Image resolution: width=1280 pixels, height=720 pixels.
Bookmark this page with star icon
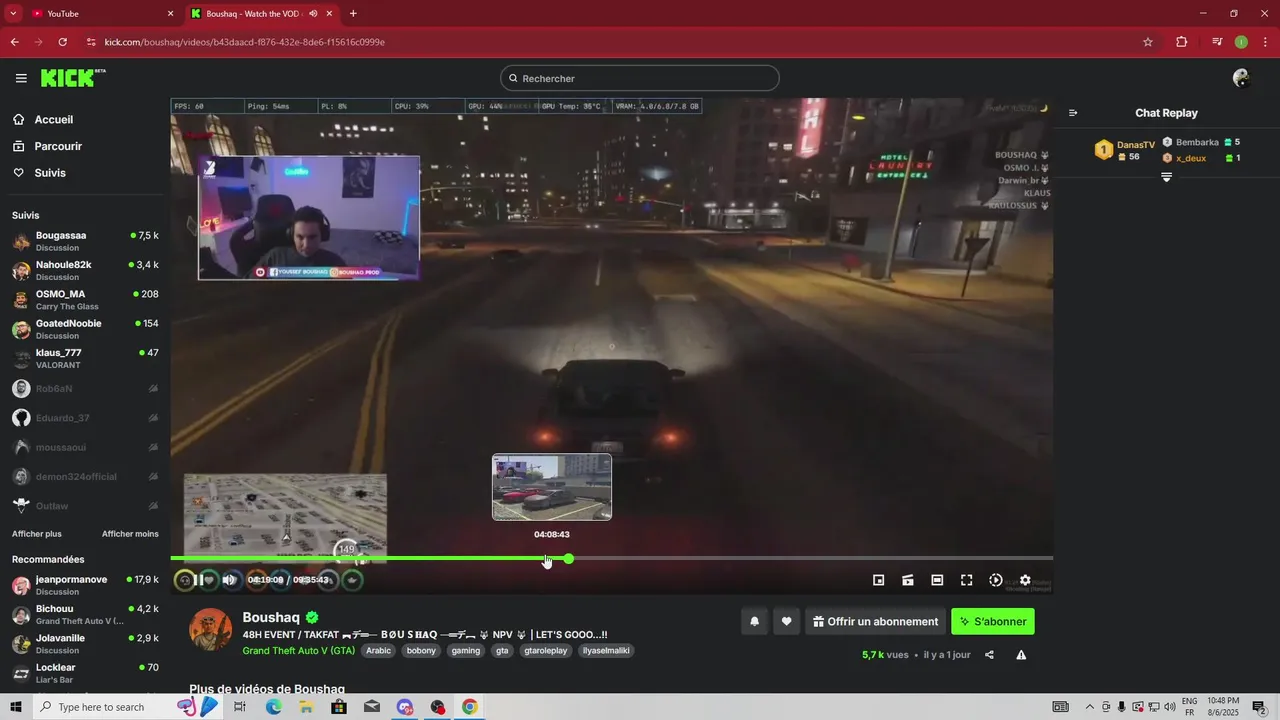coord(1148,42)
